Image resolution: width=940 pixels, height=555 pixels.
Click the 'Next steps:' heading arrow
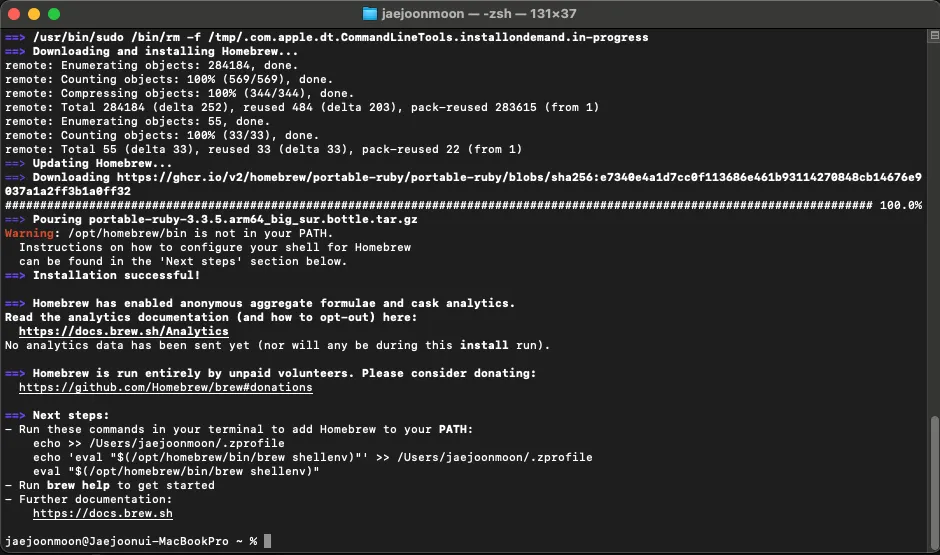click(x=15, y=415)
